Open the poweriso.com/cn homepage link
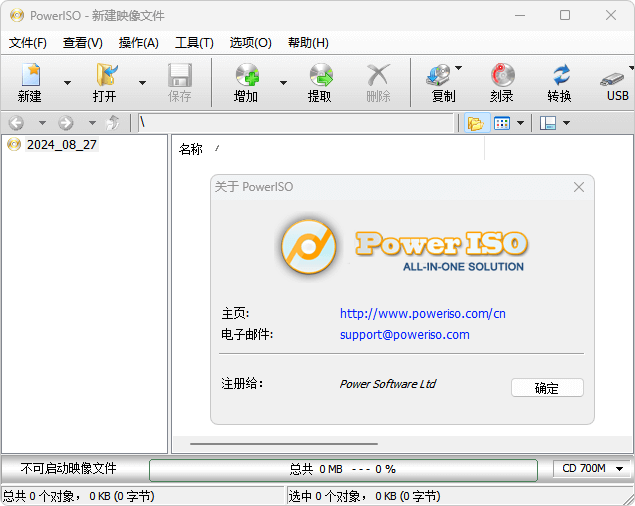635x506 pixels. (x=422, y=313)
